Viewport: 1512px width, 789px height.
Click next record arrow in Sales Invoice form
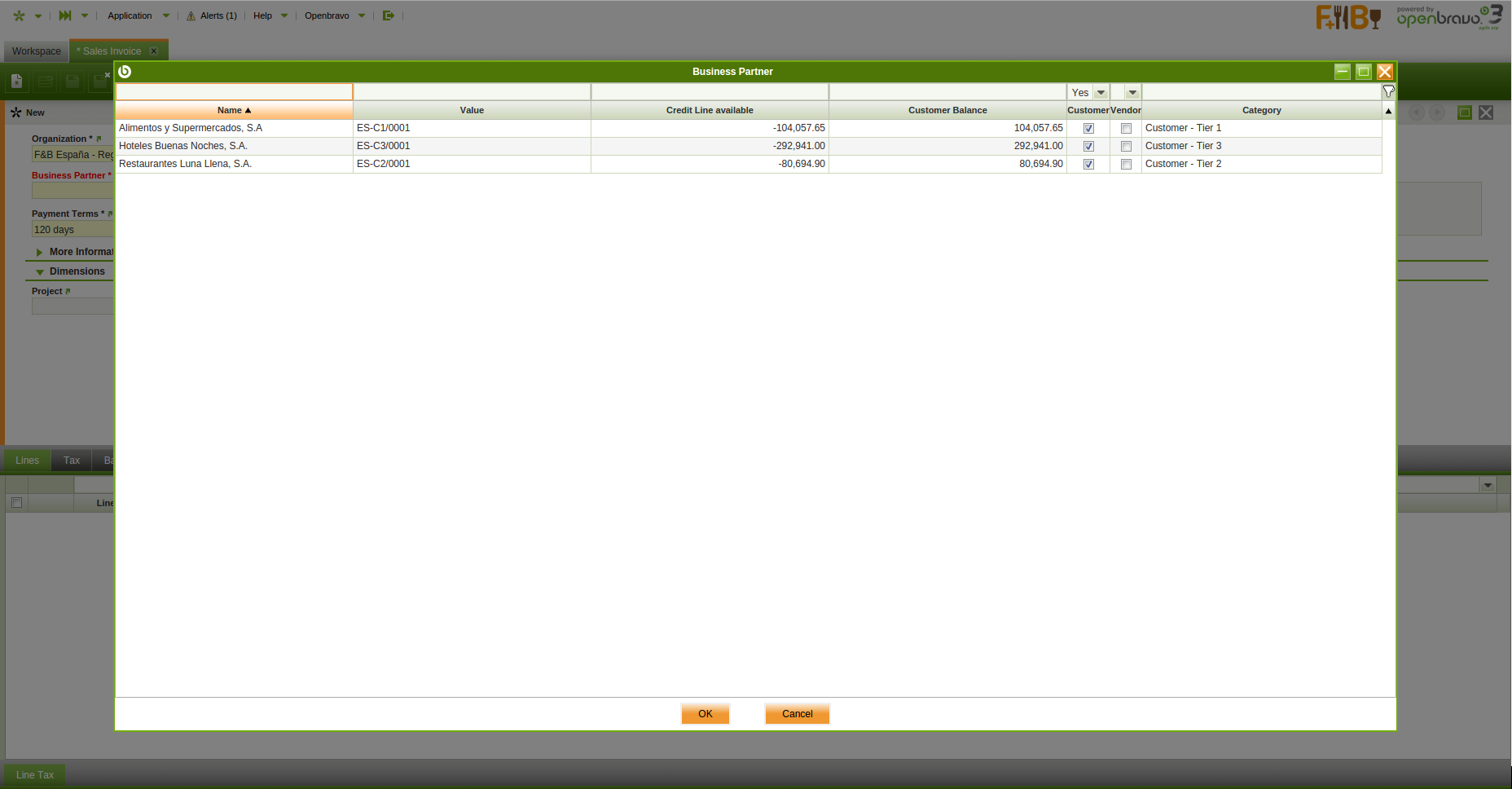[1437, 112]
